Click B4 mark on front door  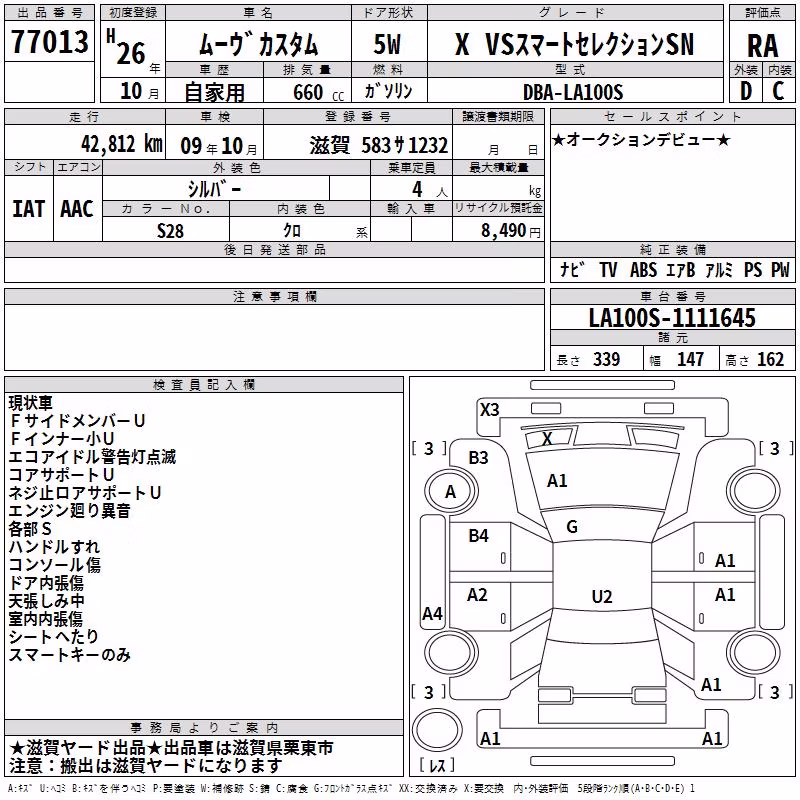pos(479,536)
